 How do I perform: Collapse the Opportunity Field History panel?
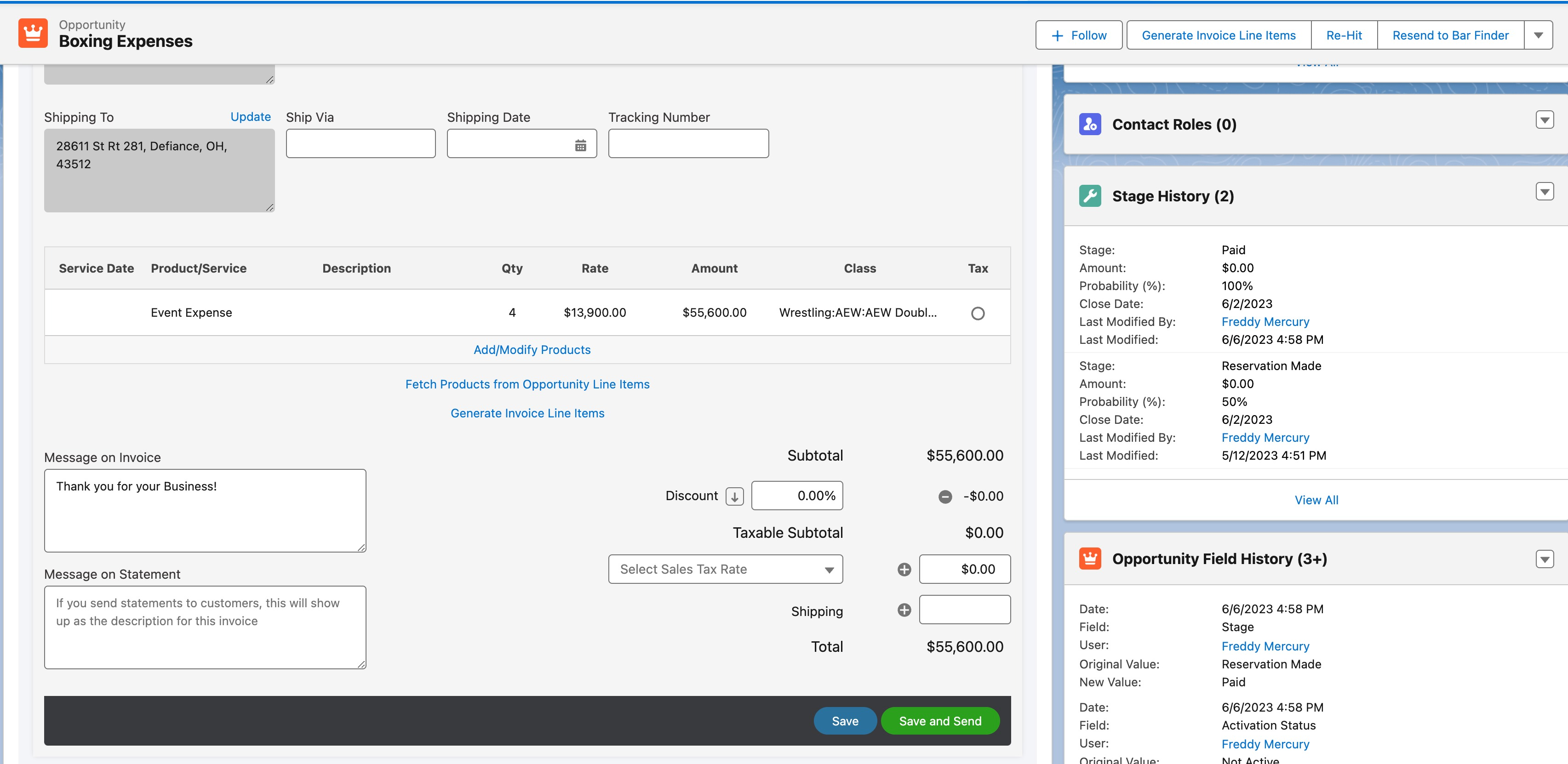(1544, 559)
